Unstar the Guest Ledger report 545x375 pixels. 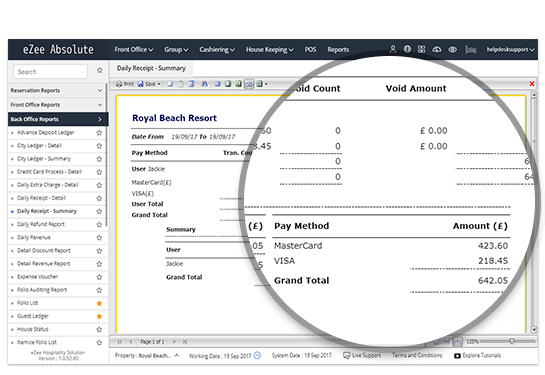(99, 316)
